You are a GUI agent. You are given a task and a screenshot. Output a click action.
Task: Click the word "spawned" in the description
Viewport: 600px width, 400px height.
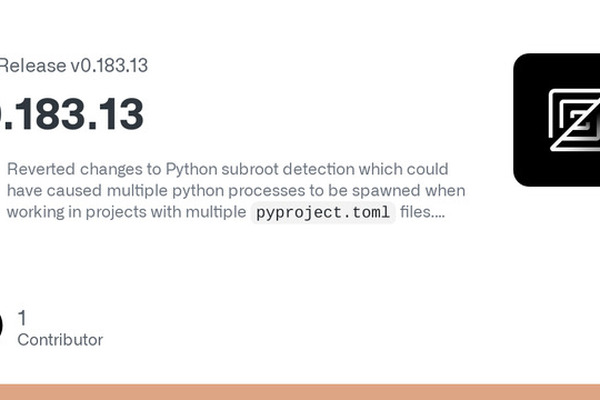click(x=389, y=190)
